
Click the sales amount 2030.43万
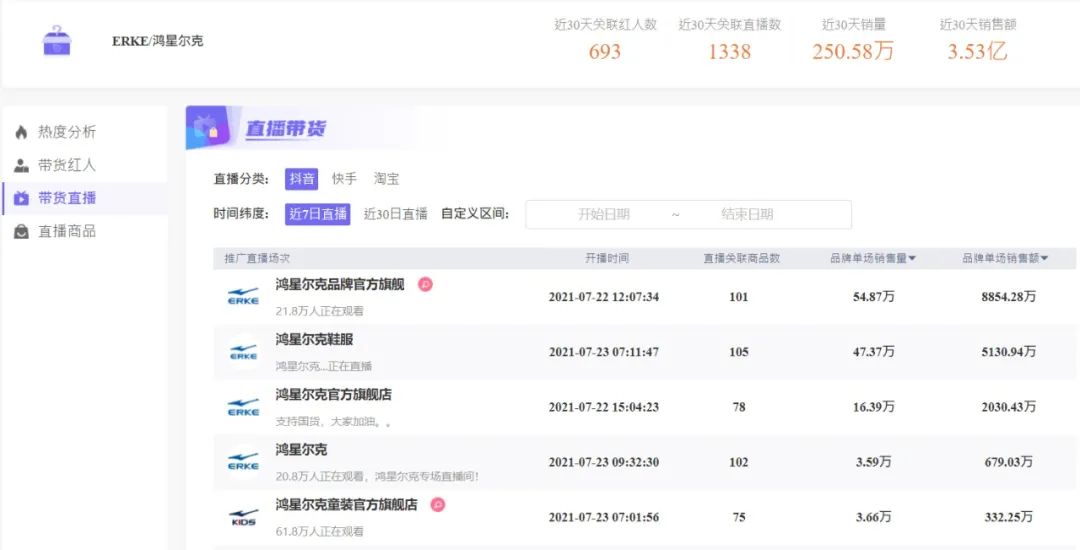pos(1008,407)
